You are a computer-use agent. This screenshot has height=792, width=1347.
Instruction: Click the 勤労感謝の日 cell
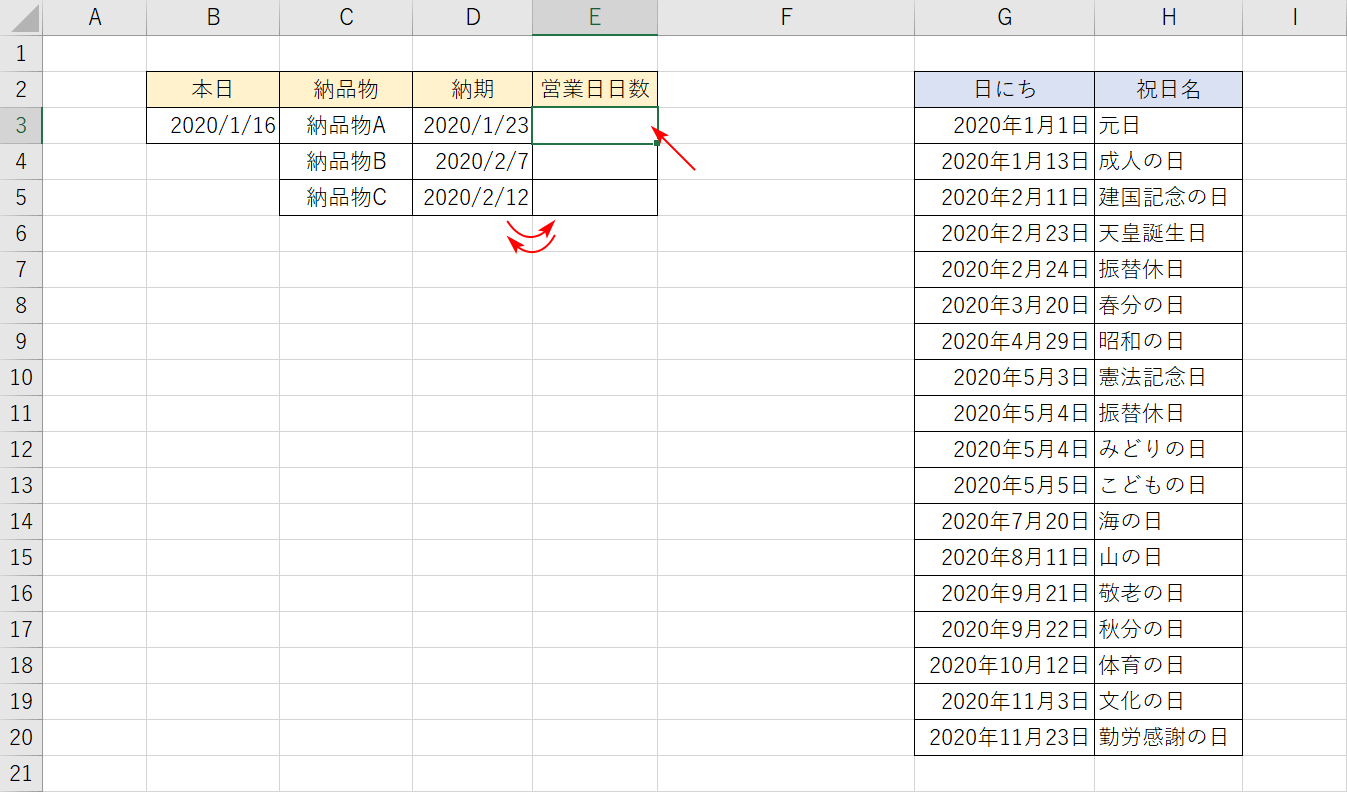click(x=1168, y=737)
